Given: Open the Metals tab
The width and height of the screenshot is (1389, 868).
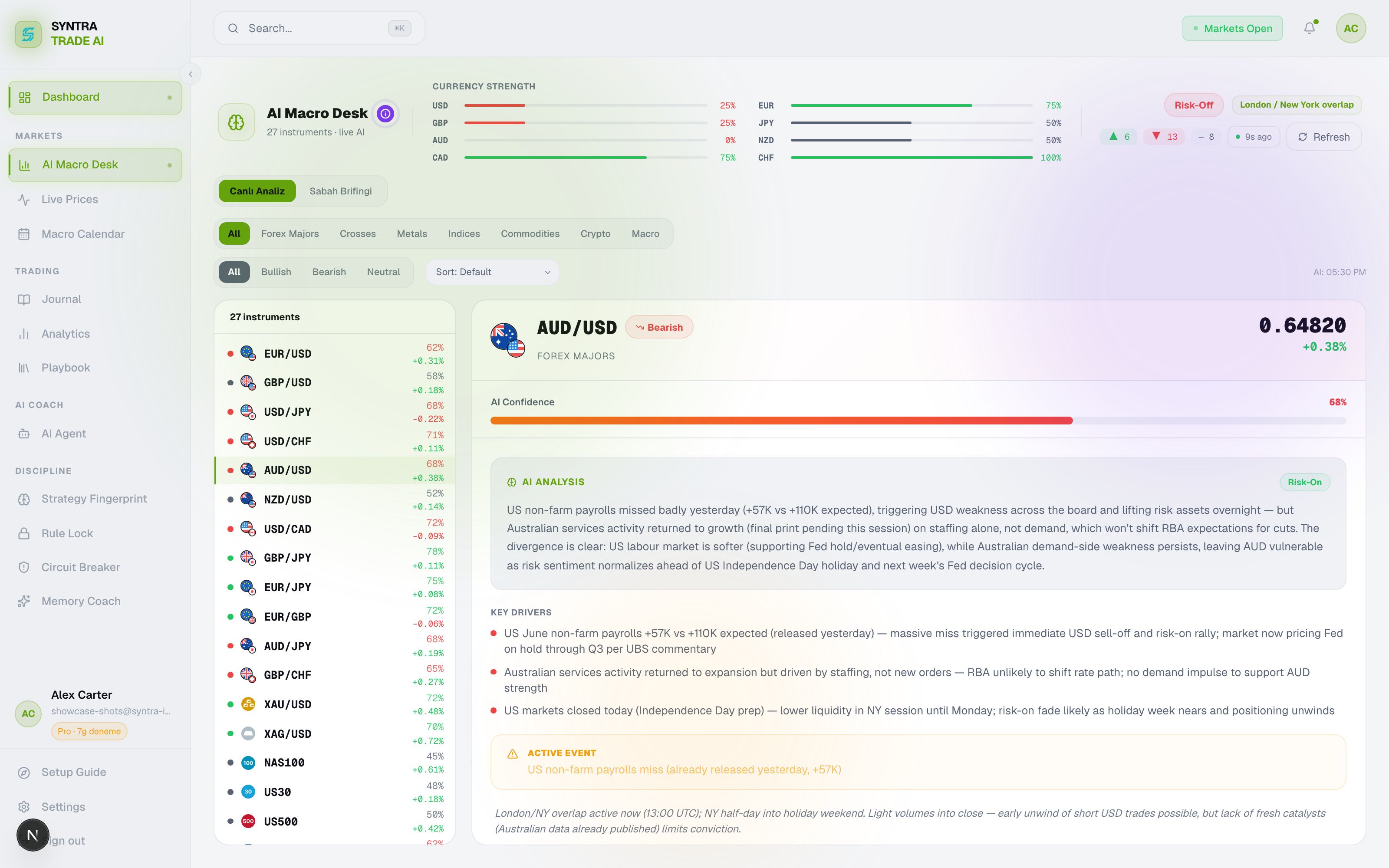Looking at the screenshot, I should click(x=412, y=233).
